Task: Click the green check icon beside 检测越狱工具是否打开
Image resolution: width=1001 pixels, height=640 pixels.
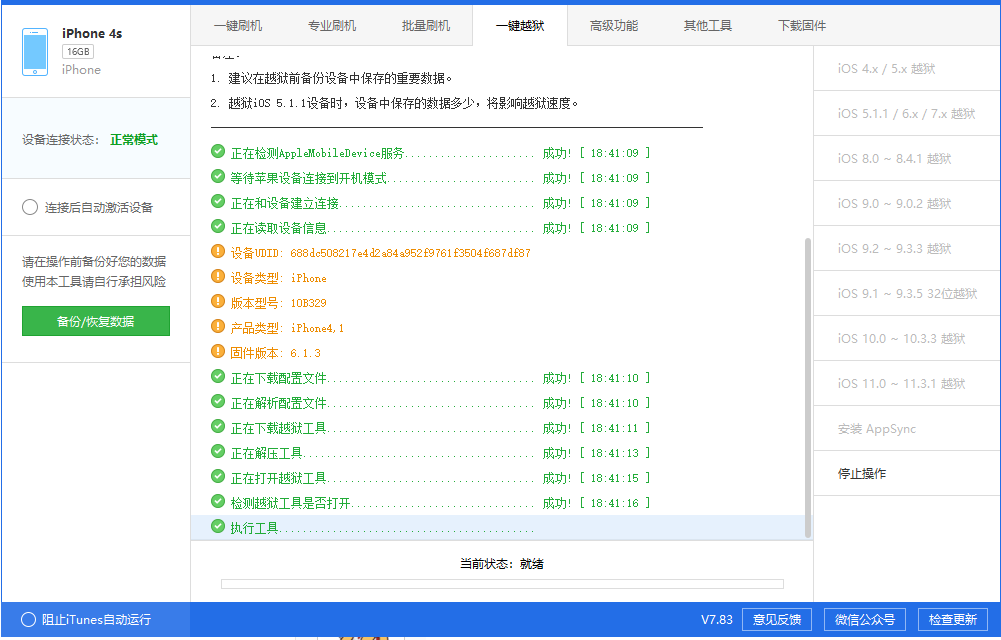Action: (x=218, y=501)
